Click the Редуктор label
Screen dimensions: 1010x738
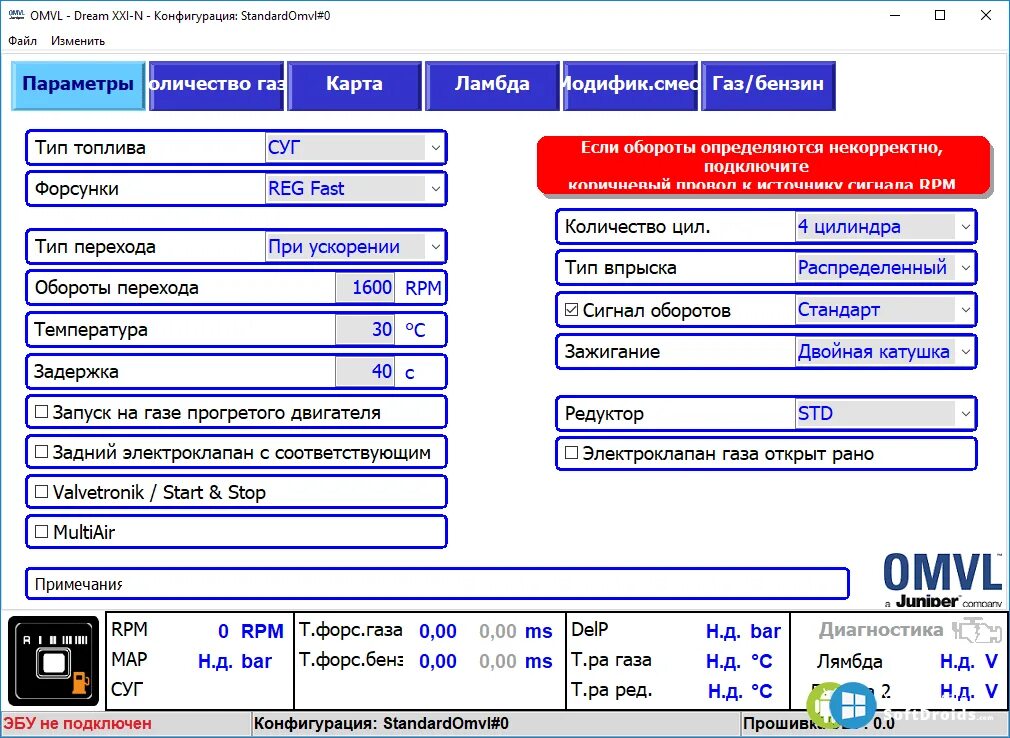pyautogui.click(x=604, y=413)
